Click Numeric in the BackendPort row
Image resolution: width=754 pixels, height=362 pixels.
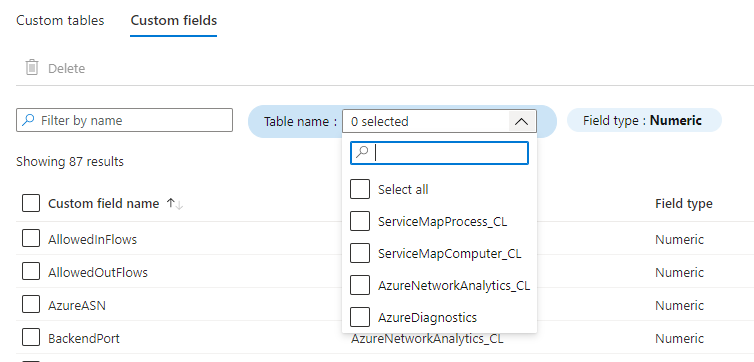point(679,338)
